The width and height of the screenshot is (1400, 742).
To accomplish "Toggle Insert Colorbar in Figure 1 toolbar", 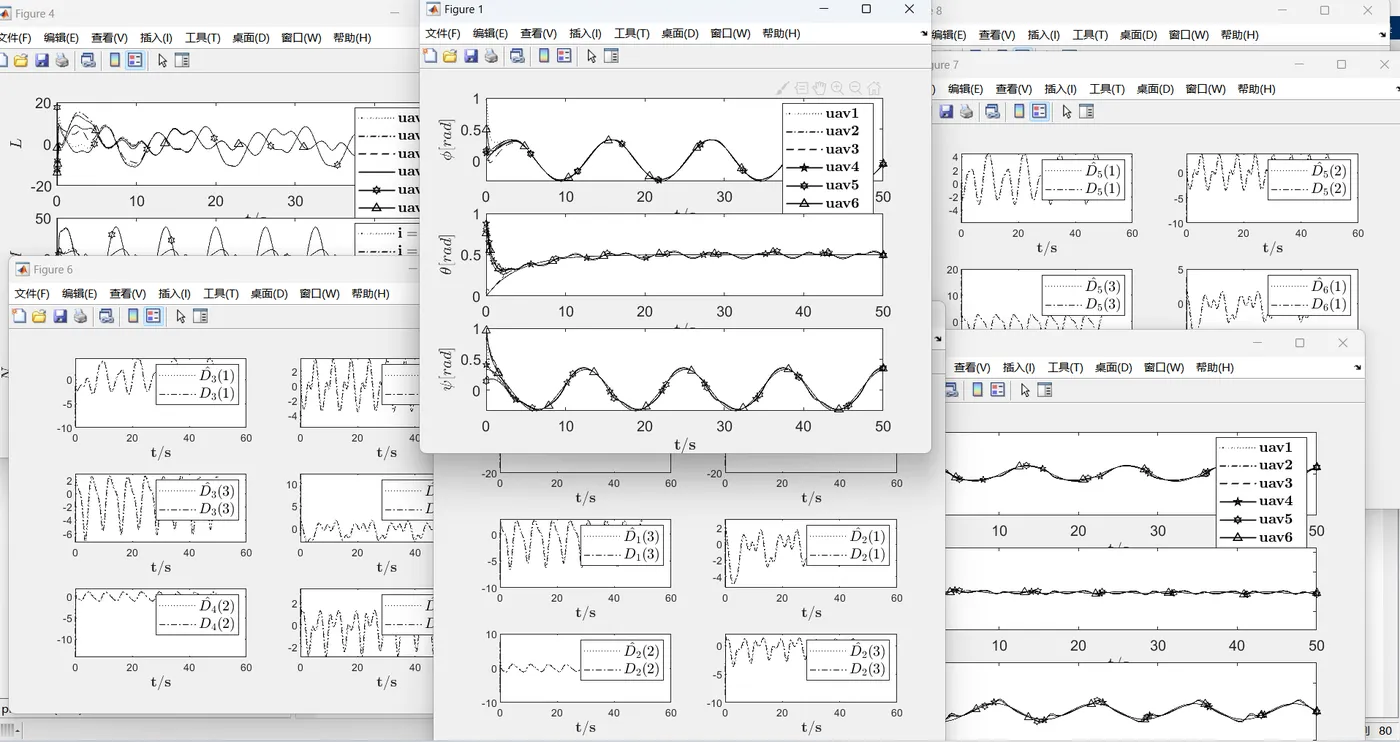I will [x=544, y=56].
